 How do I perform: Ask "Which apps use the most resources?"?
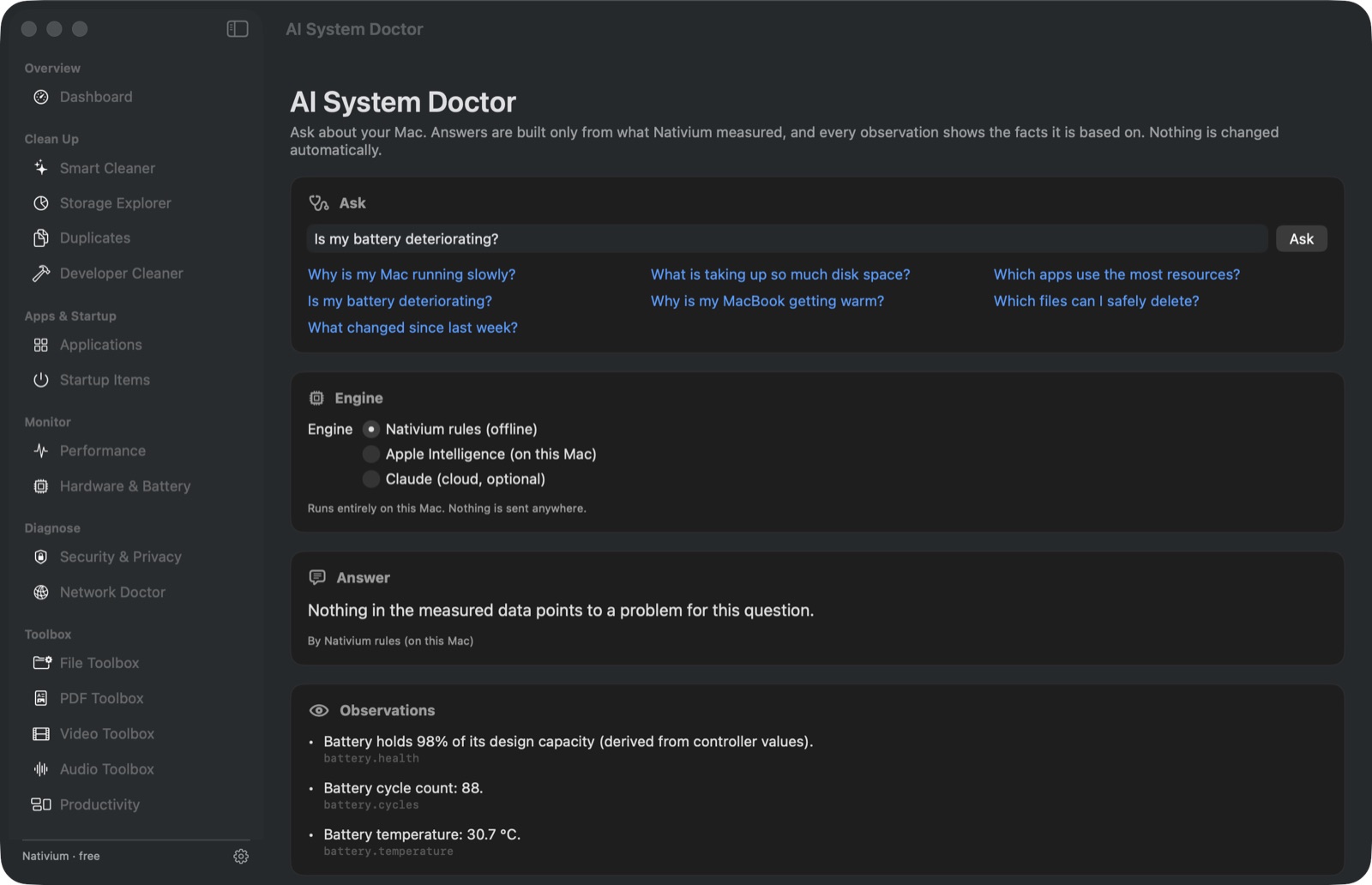click(1116, 274)
